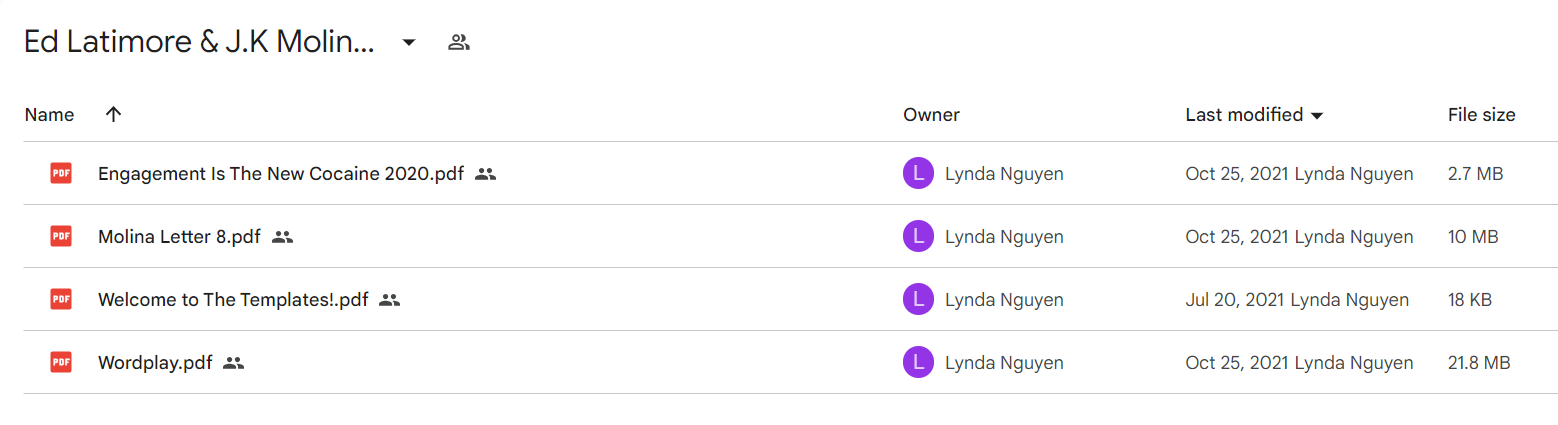Image resolution: width=1558 pixels, height=425 pixels.
Task: Click the PDF icon for Engagement Is The New Cocaine 2020
Action: pos(61,174)
